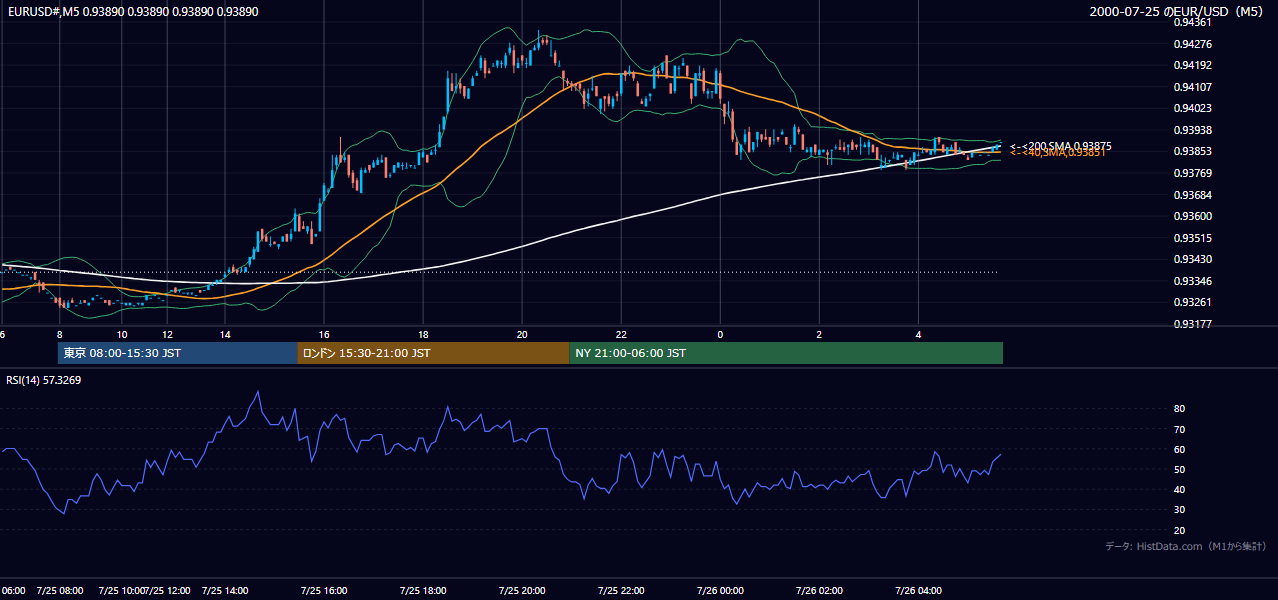The image size is (1278, 600).
Task: Click the 7/26 04:00 bottom time label
Action: (x=919, y=591)
